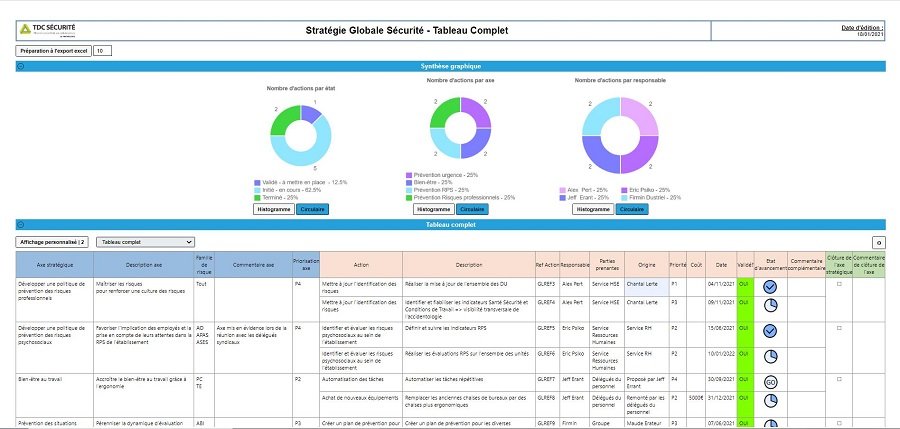Click the 'Définir et suivre les indicateurs RPS' cell

click(x=468, y=334)
